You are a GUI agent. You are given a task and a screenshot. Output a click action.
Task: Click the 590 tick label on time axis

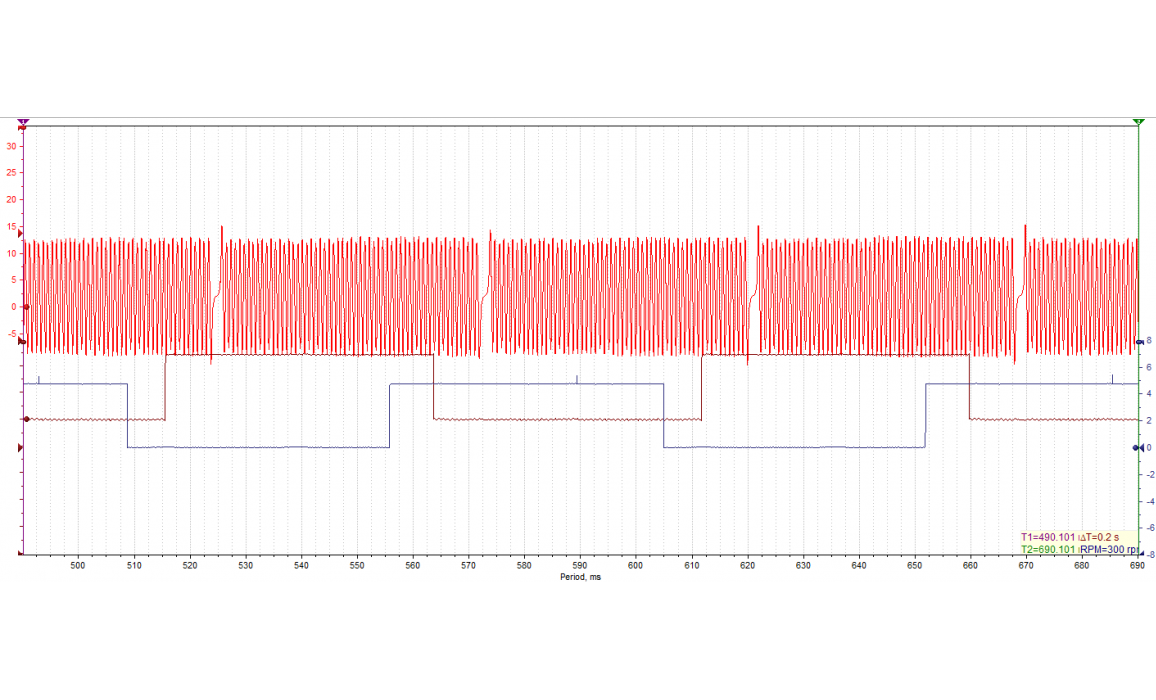(580, 566)
